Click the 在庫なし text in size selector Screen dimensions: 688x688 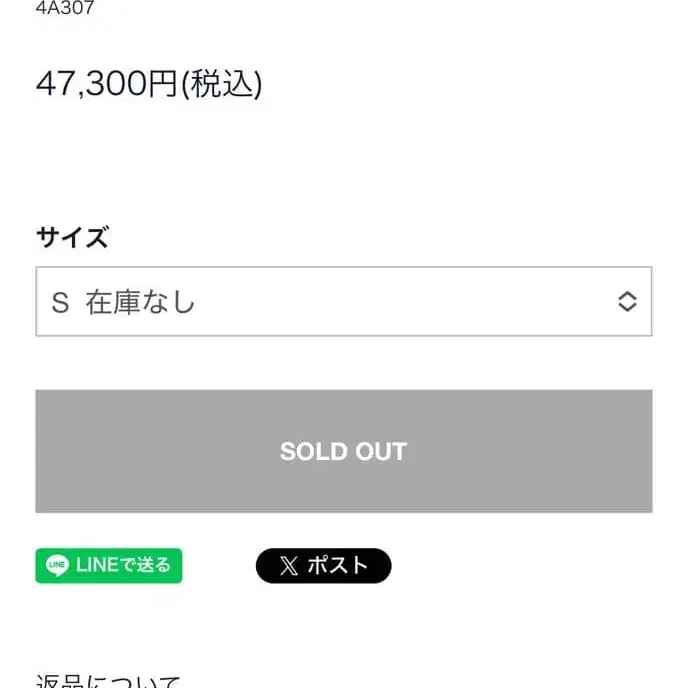pyautogui.click(x=141, y=302)
